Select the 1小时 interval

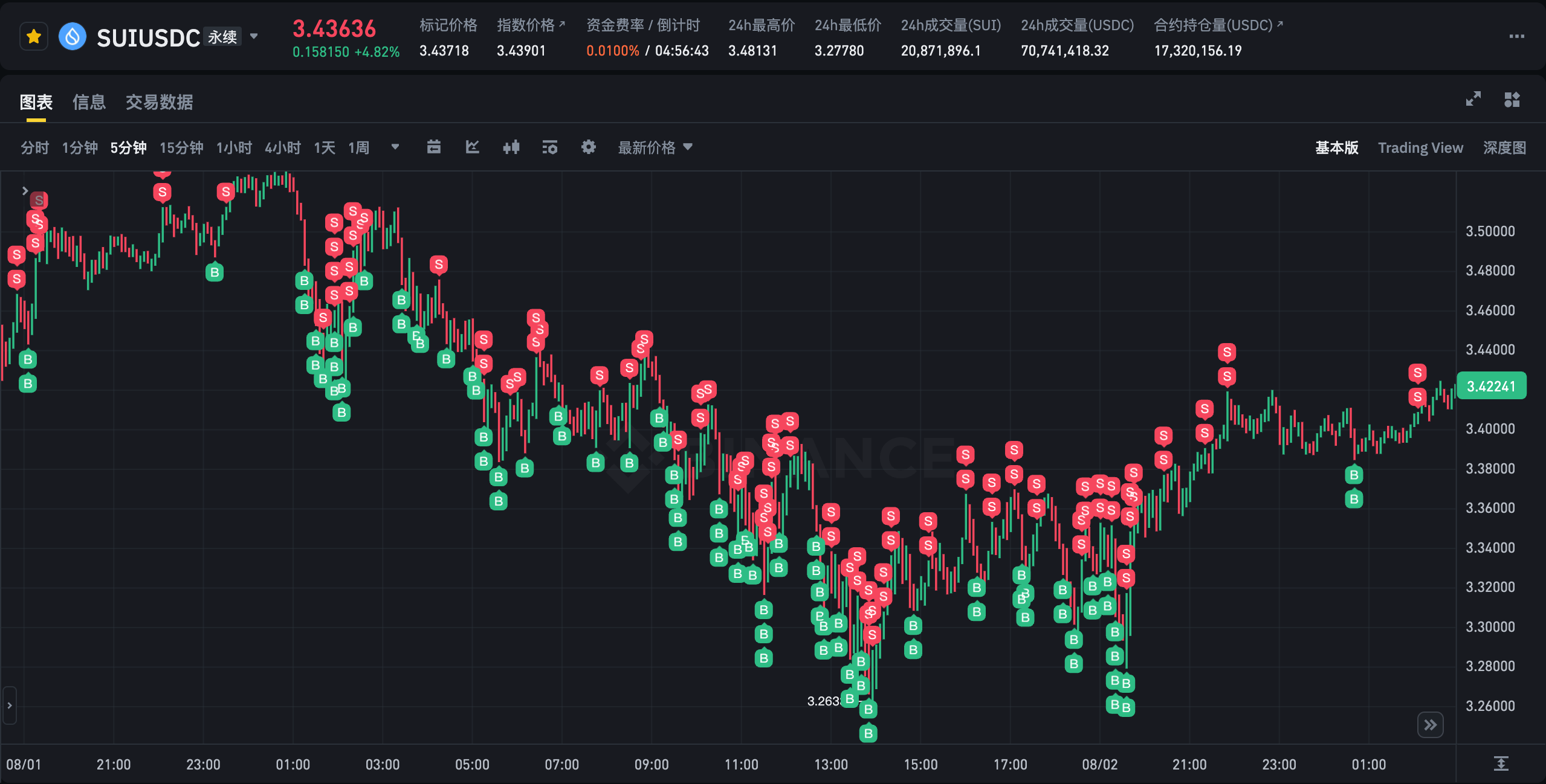click(234, 147)
